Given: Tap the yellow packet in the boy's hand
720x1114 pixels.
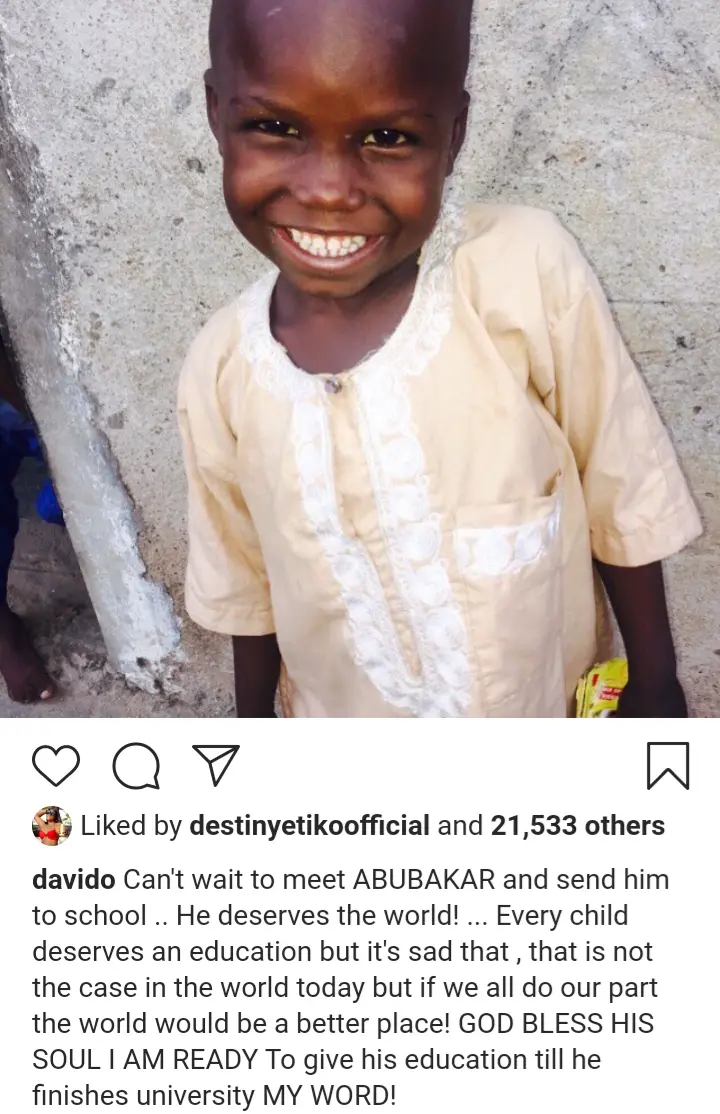Looking at the screenshot, I should (601, 687).
